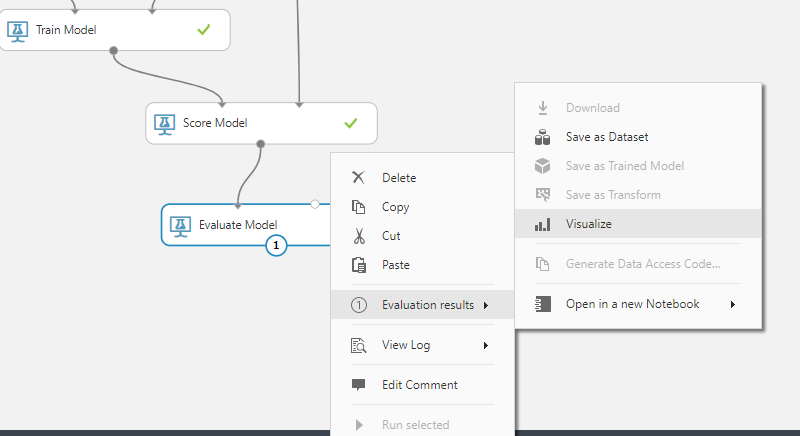Click the unconnected Evaluate Model input port
Screen dimensions: 800x436
coord(315,204)
